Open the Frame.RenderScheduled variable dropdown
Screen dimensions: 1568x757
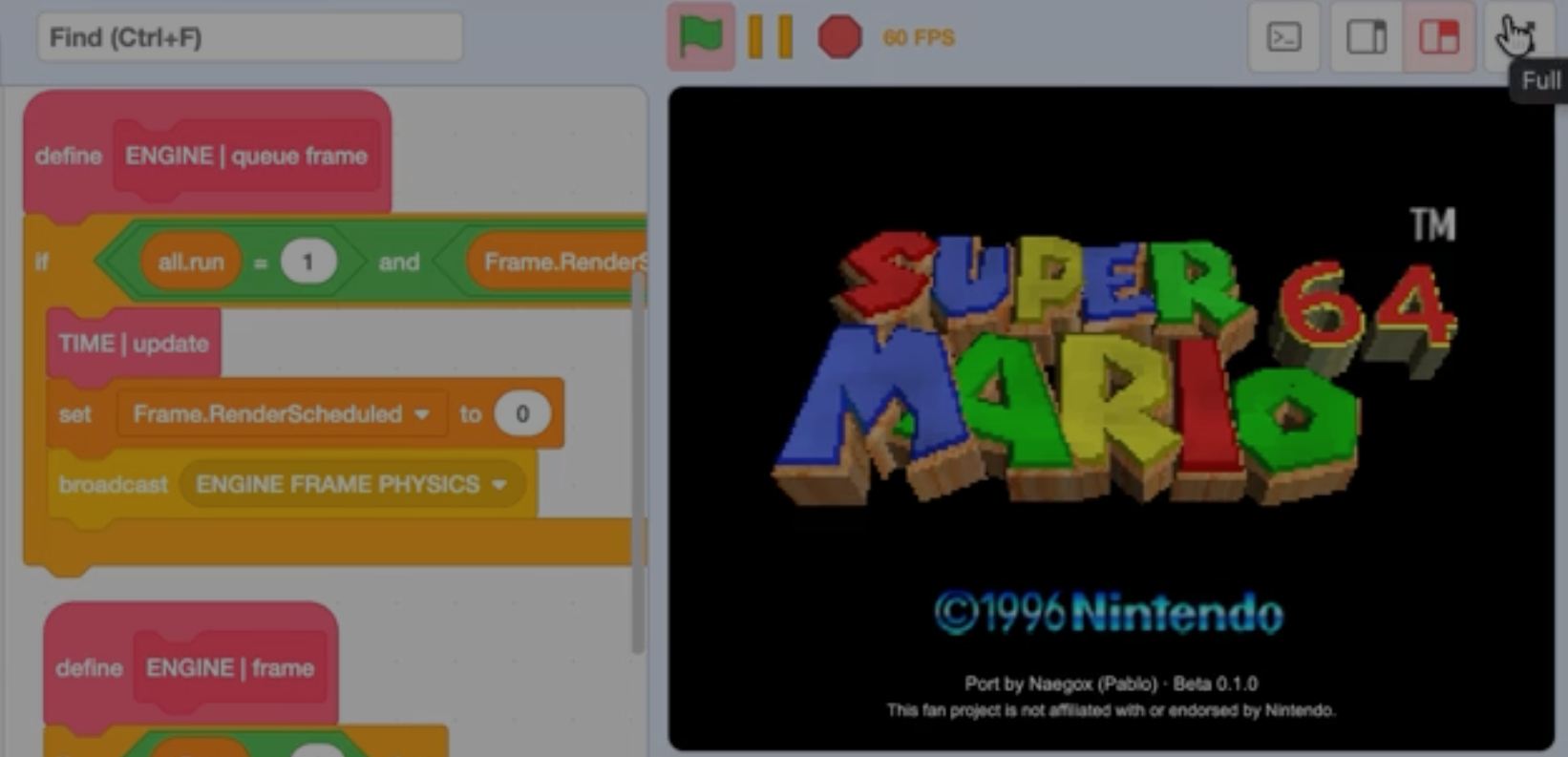tap(282, 414)
